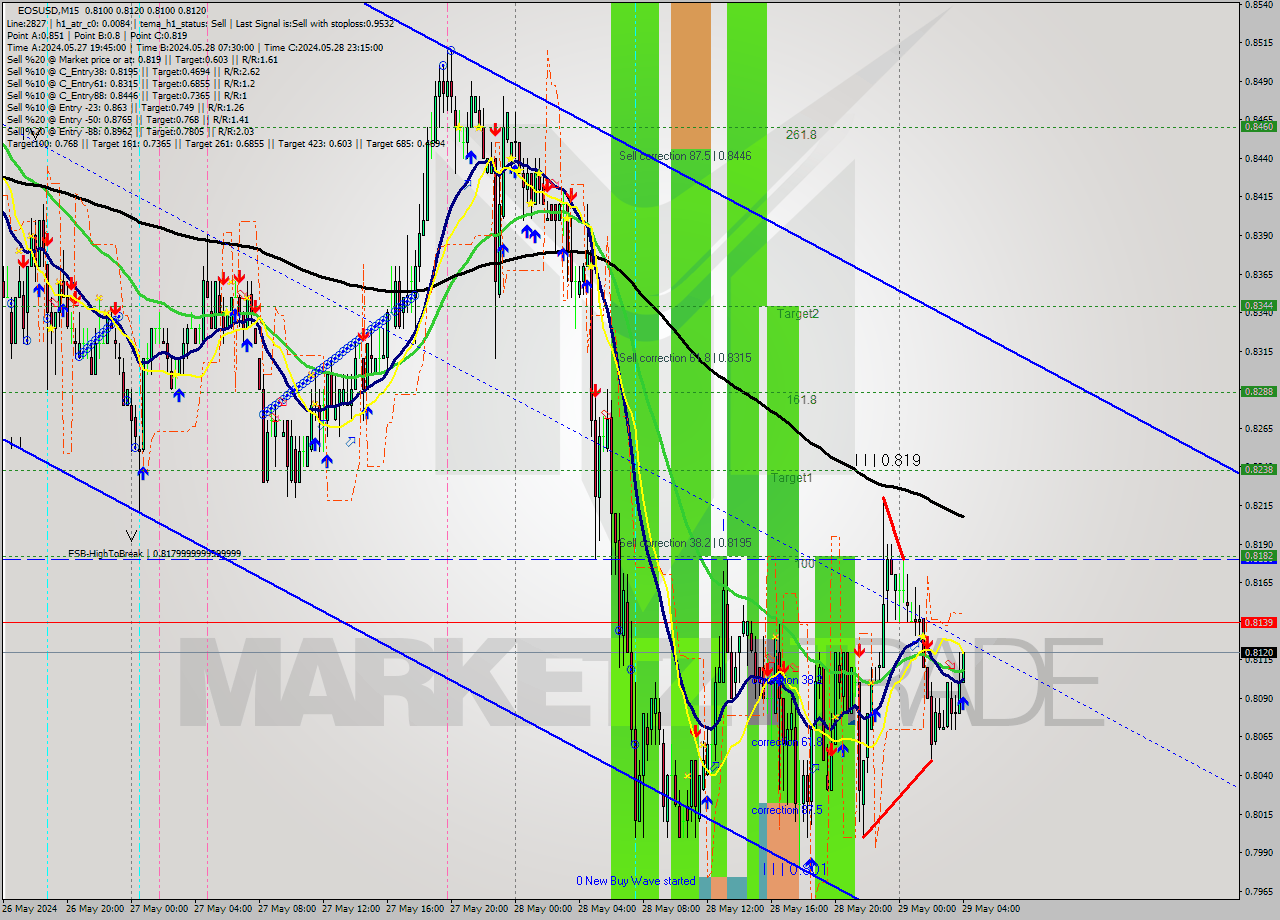Click the 'Sell %10 @ Entry -23: 0.863' row

[x=126, y=107]
